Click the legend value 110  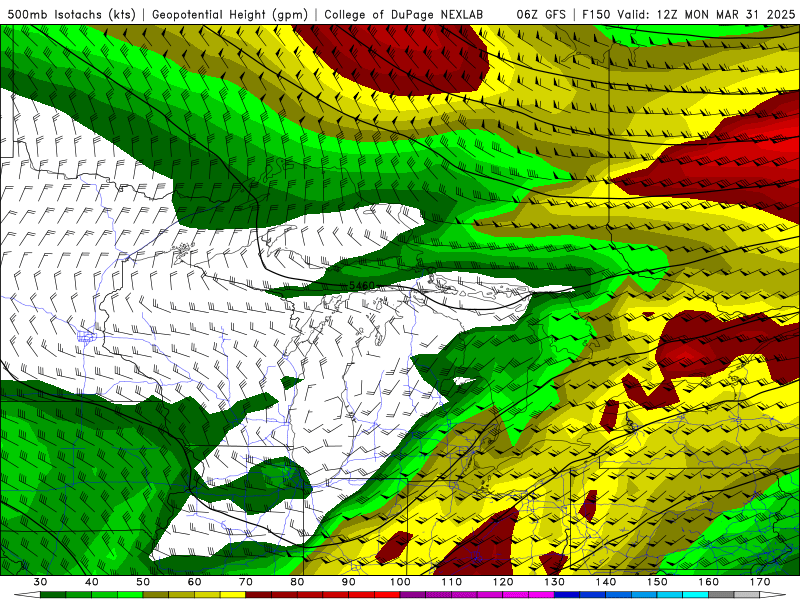452,582
